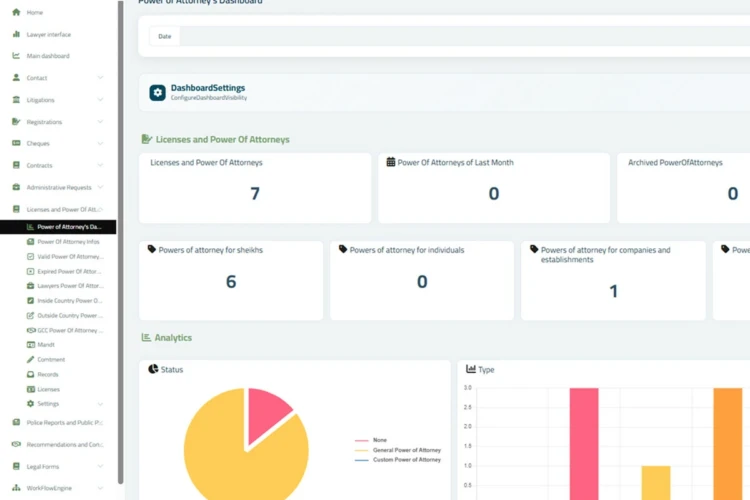Open the Comitment page
The image size is (750, 500).
(51, 359)
